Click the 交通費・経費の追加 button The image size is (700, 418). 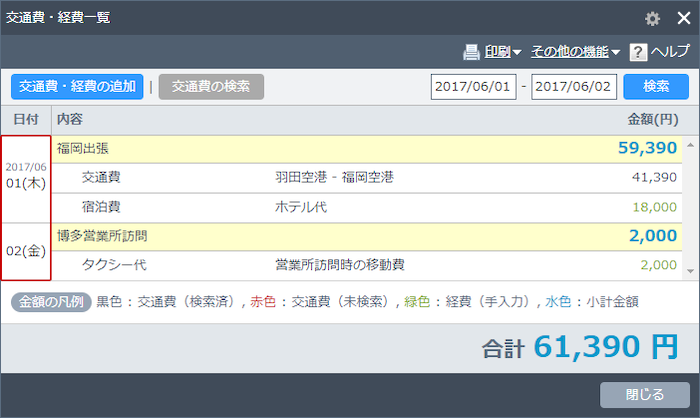pyautogui.click(x=77, y=87)
